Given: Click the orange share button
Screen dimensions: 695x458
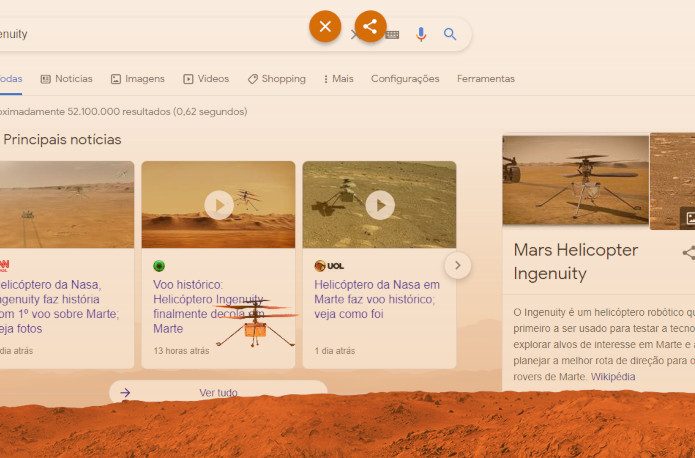Looking at the screenshot, I should 370,27.
